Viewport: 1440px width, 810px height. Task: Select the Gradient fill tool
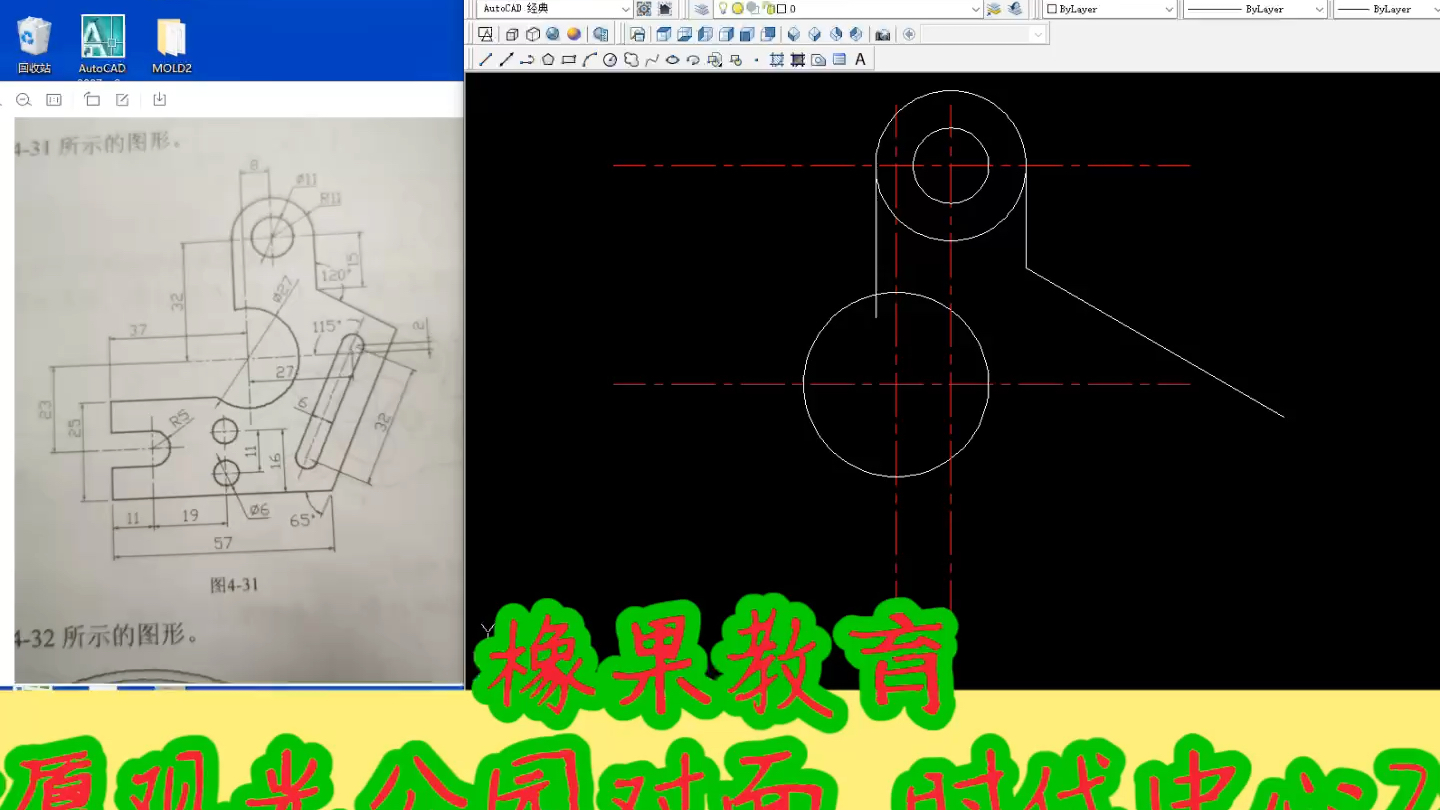click(x=798, y=60)
